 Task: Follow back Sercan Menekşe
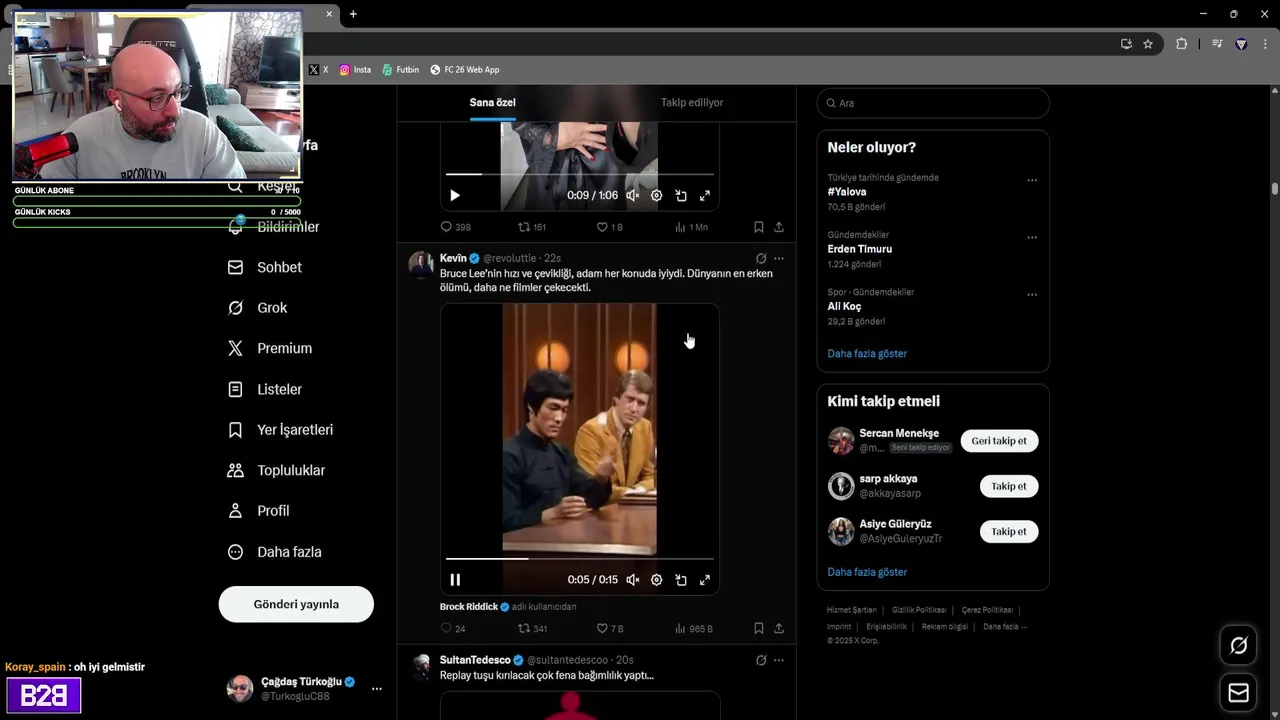pos(999,441)
